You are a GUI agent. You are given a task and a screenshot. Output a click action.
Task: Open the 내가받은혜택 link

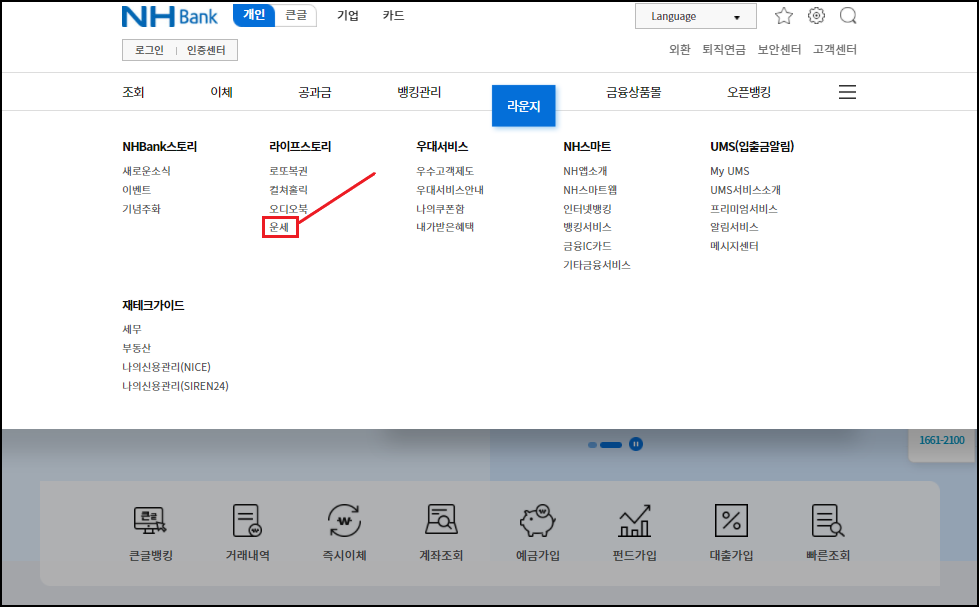point(445,227)
